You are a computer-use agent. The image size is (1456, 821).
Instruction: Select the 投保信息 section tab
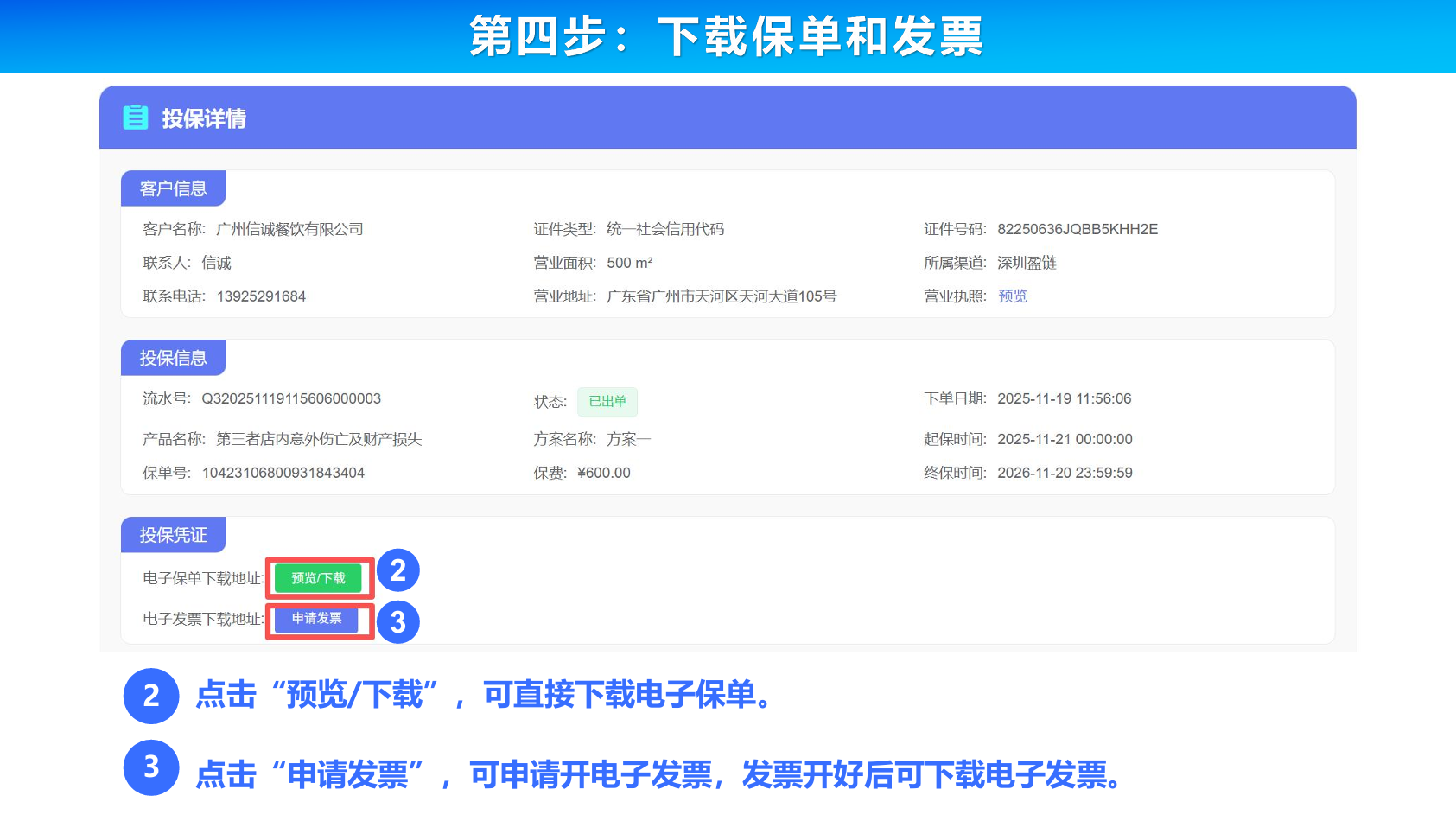173,358
